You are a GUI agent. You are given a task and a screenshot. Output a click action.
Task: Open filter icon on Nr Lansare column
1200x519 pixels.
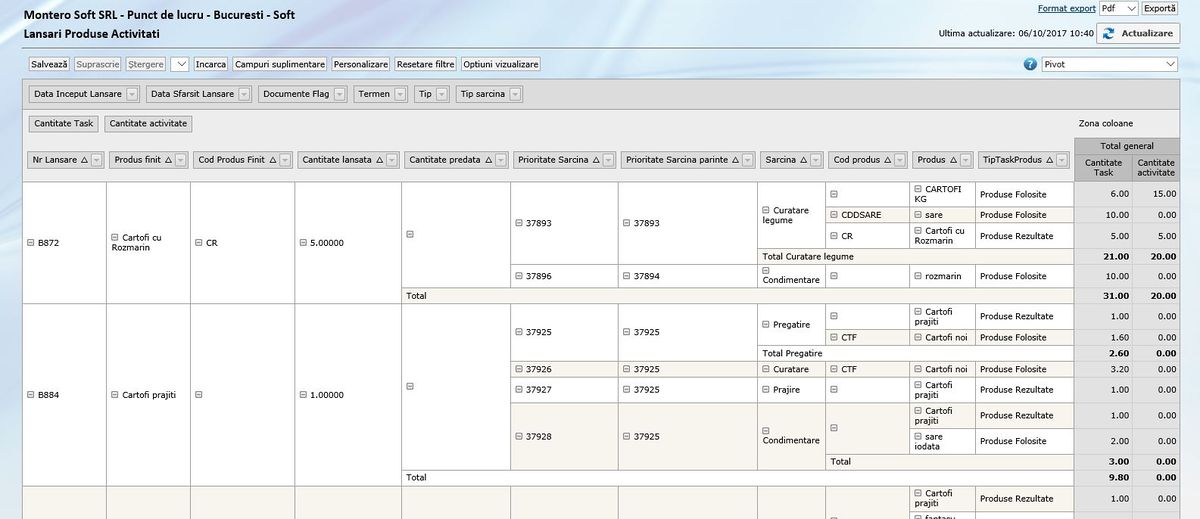[97, 160]
